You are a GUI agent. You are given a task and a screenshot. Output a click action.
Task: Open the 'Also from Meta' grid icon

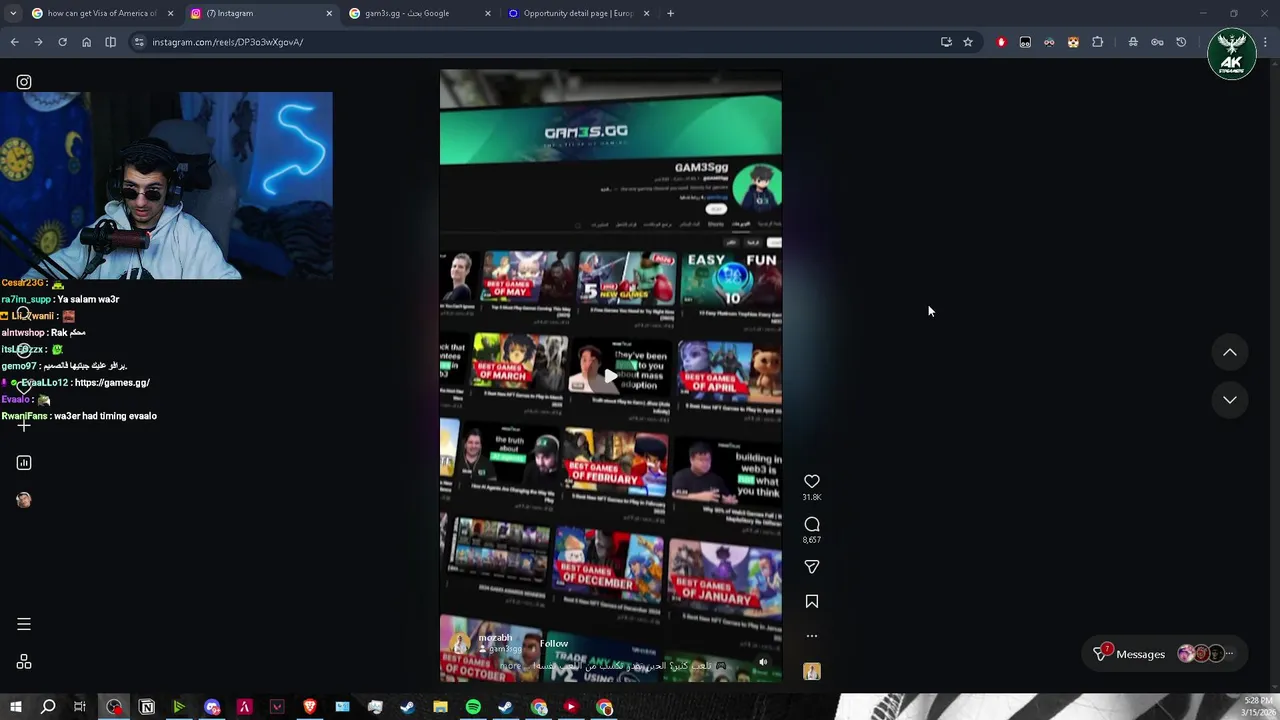pyautogui.click(x=24, y=662)
